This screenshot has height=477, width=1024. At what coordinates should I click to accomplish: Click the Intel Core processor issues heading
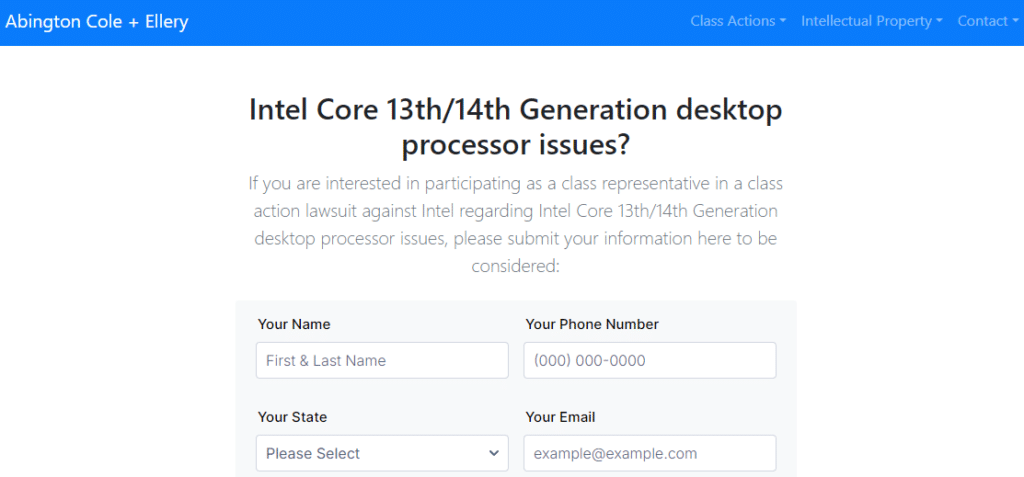(515, 128)
